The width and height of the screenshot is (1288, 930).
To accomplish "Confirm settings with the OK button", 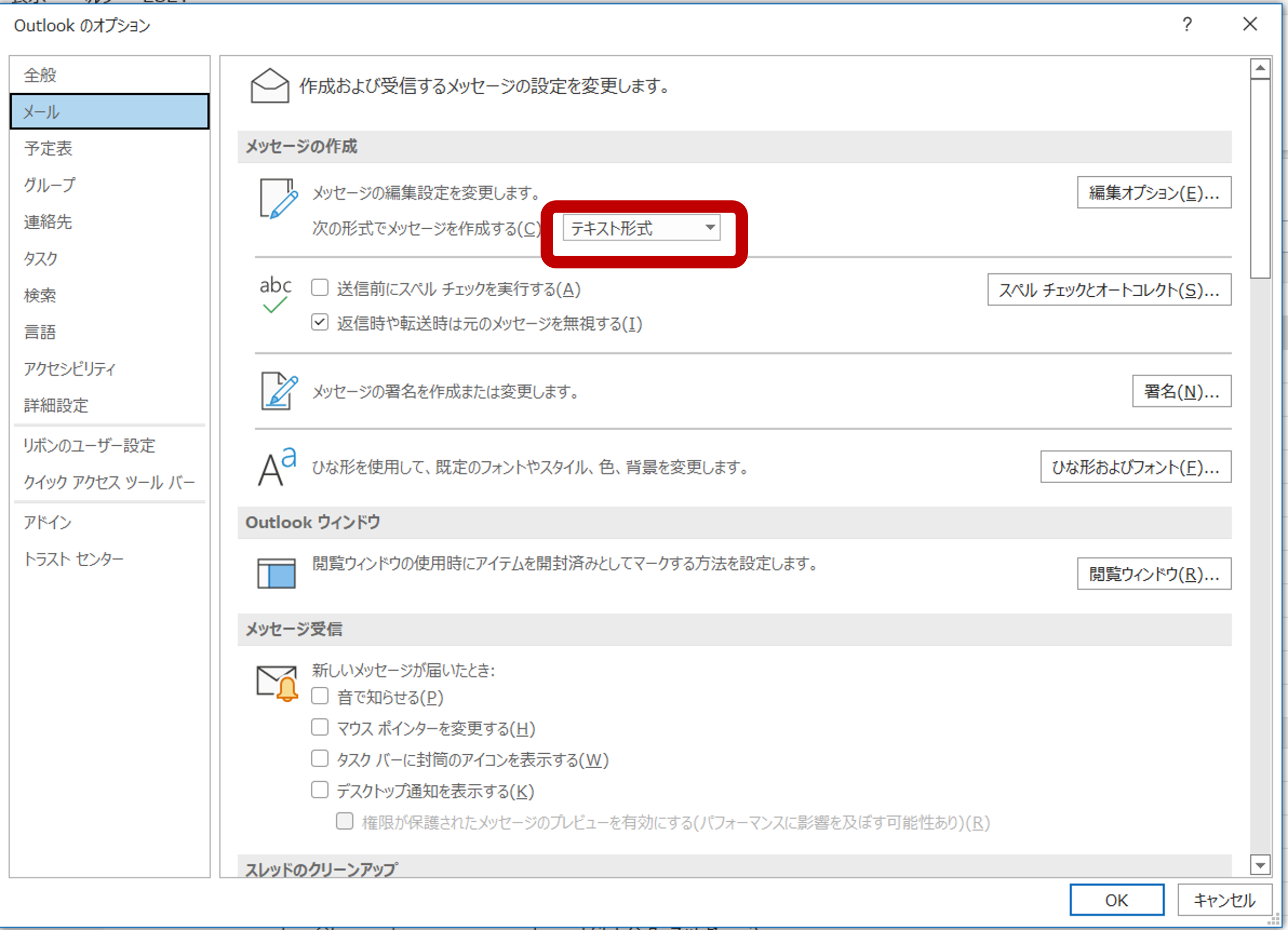I will pyautogui.click(x=1117, y=900).
